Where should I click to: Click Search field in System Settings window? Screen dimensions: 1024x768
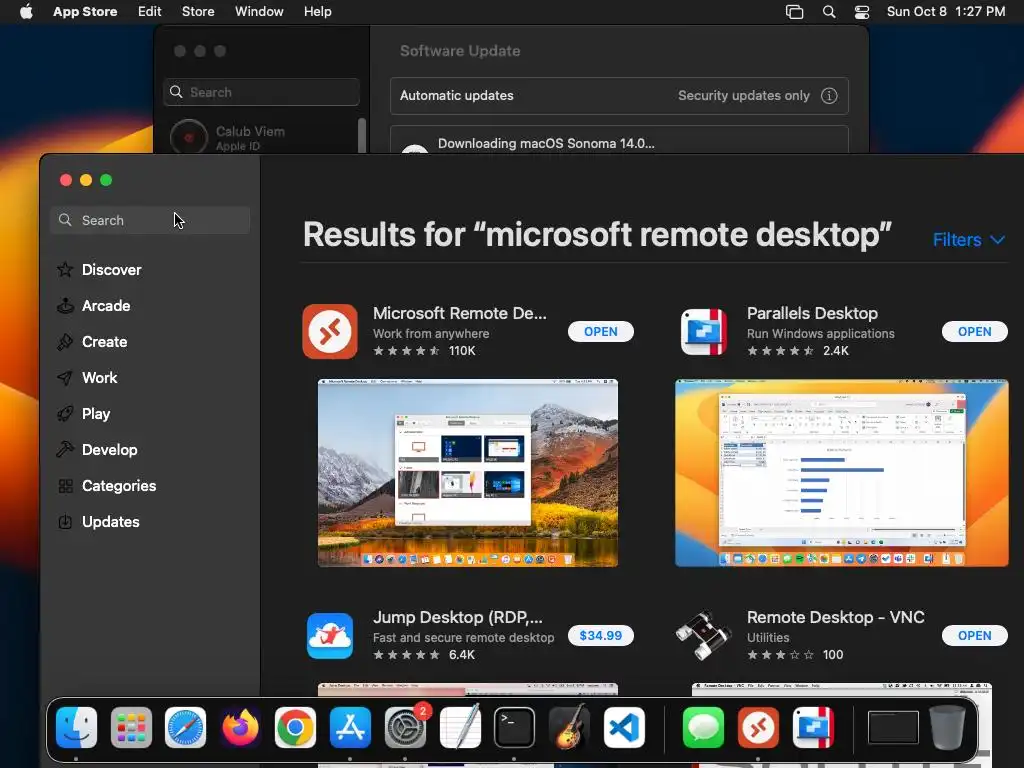pyautogui.click(x=261, y=92)
